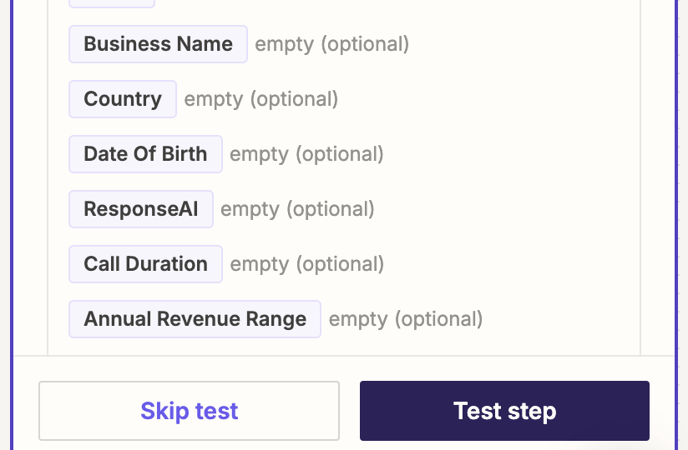The height and width of the screenshot is (450, 688).
Task: Click the Country field label chip
Action: point(123,99)
